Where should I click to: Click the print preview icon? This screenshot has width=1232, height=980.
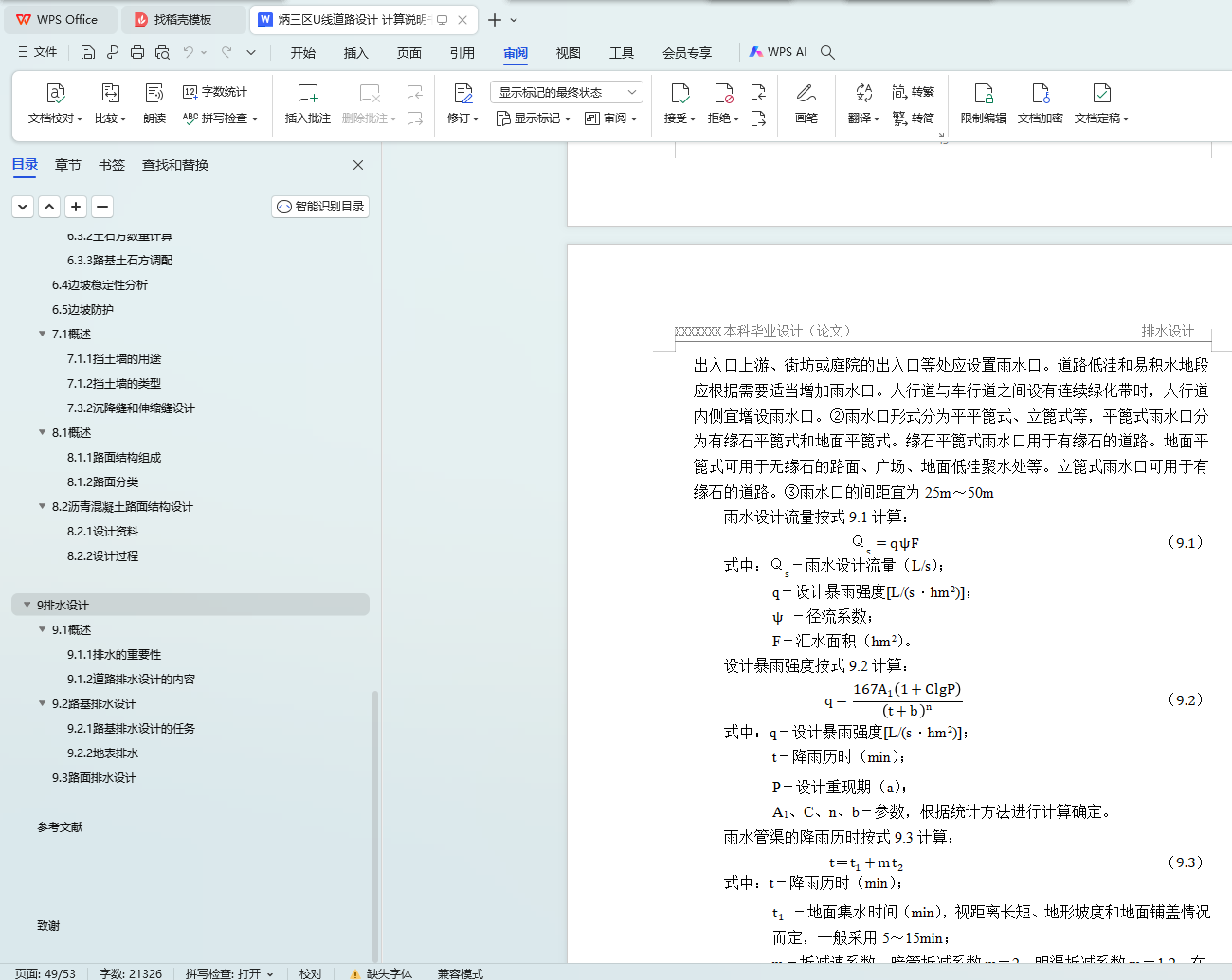[162, 52]
